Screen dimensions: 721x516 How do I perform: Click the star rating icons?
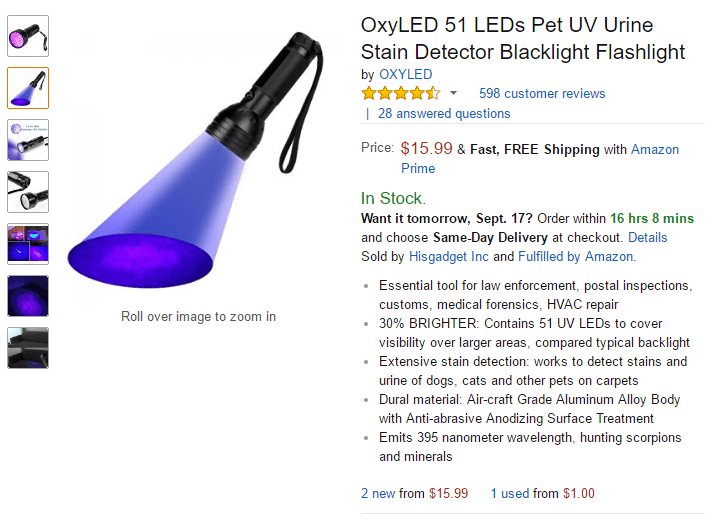tap(400, 94)
